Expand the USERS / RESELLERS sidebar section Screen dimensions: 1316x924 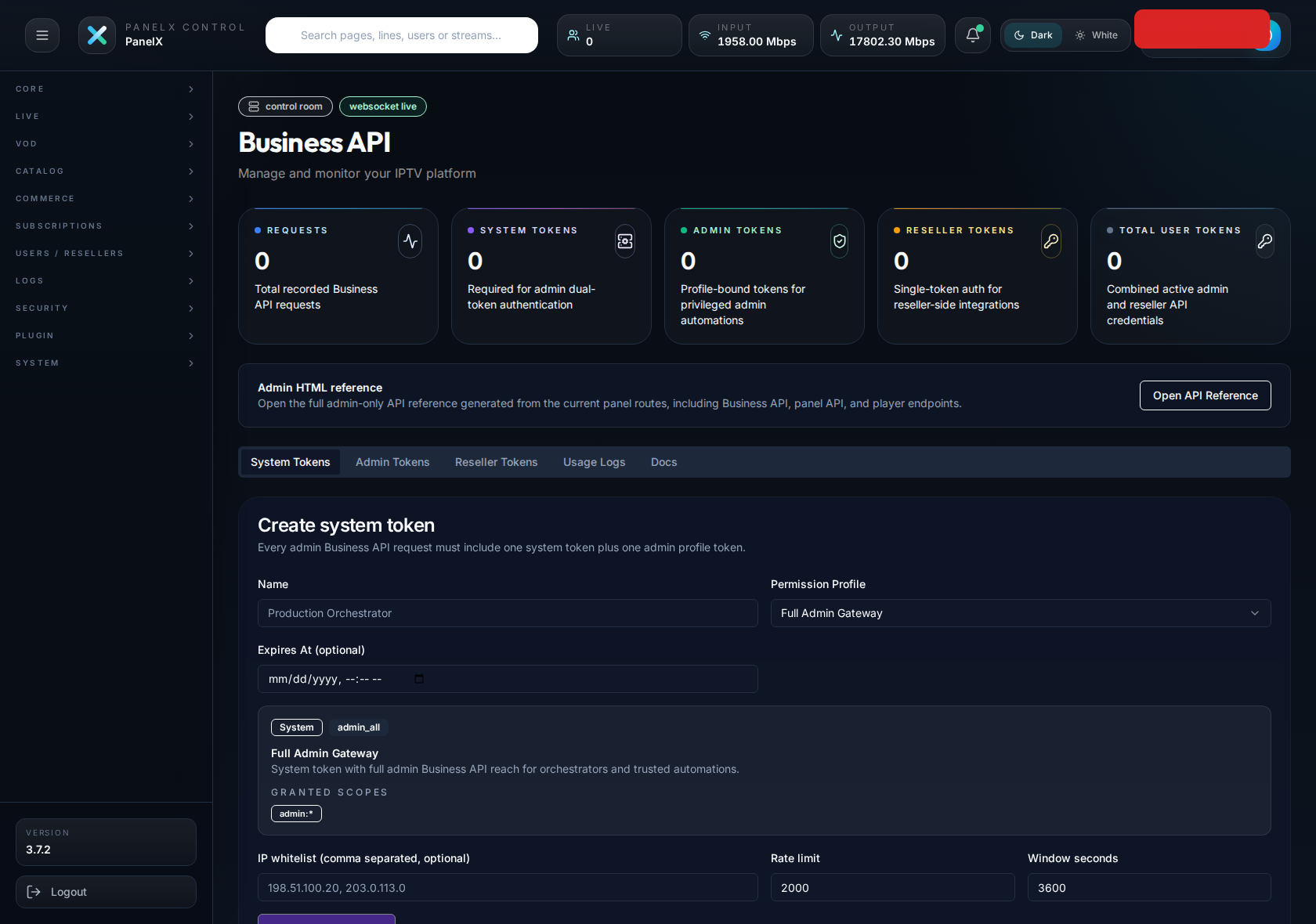106,253
